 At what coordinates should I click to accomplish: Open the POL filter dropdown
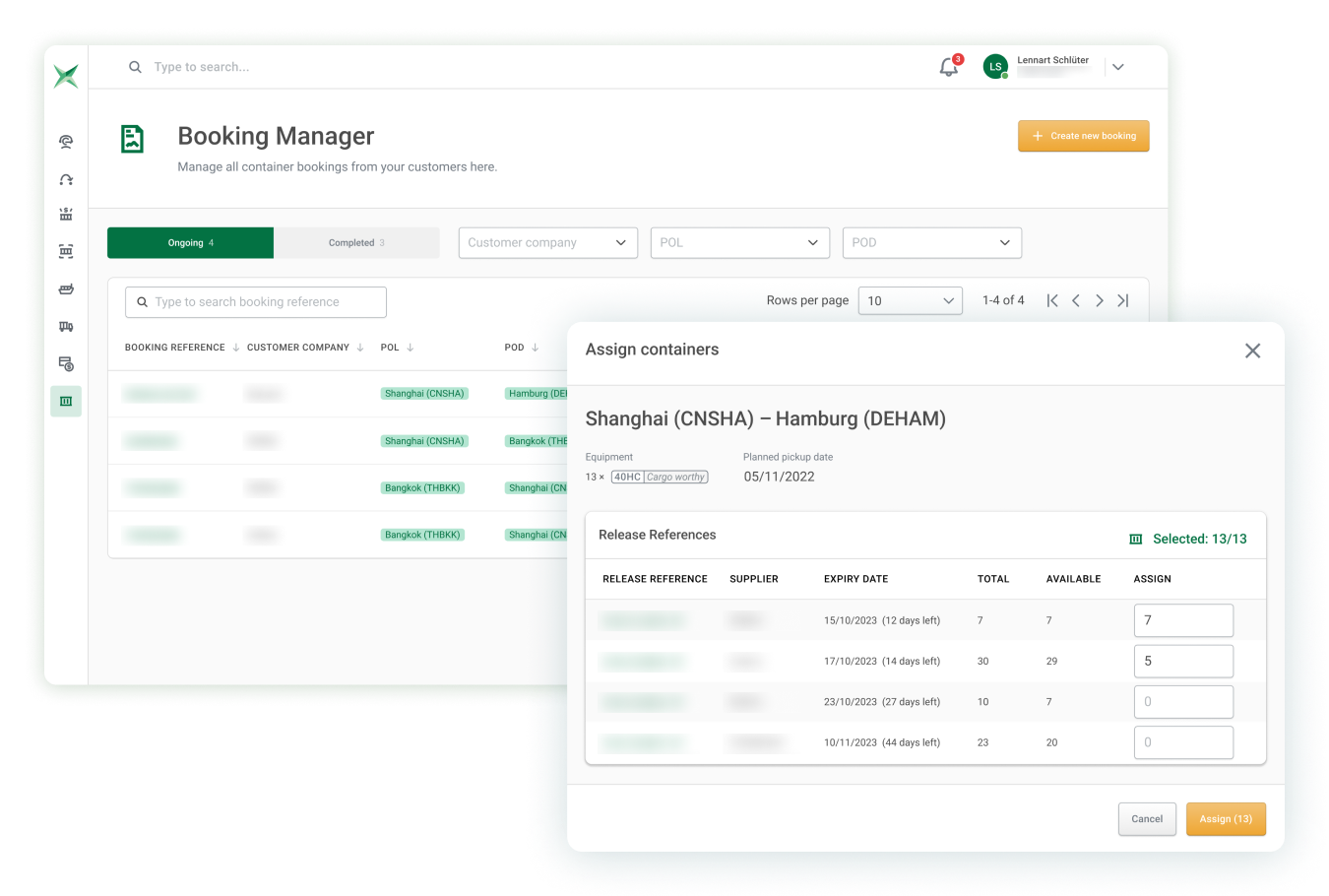(739, 243)
